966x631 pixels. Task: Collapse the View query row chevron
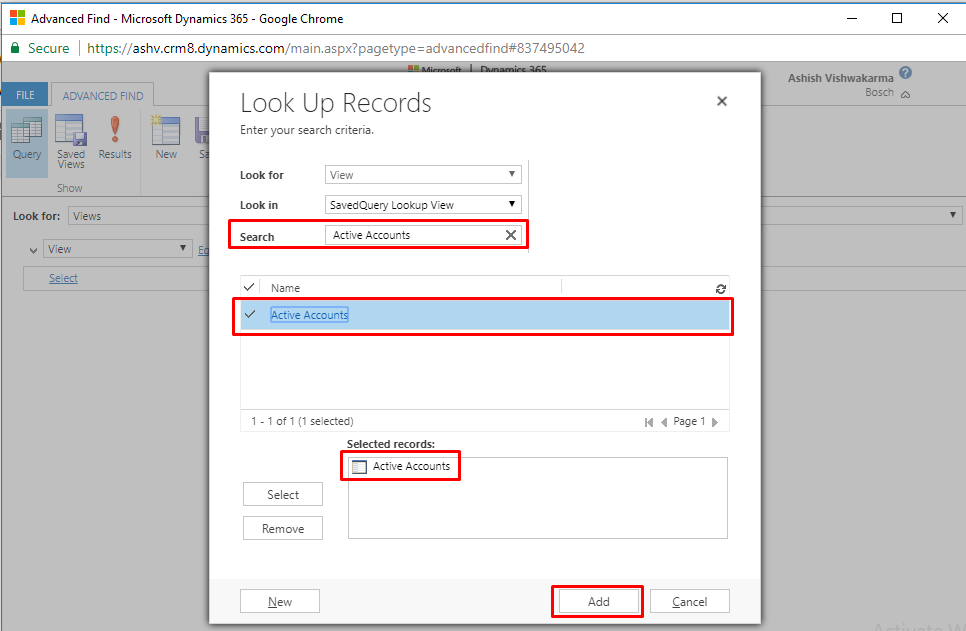point(33,250)
